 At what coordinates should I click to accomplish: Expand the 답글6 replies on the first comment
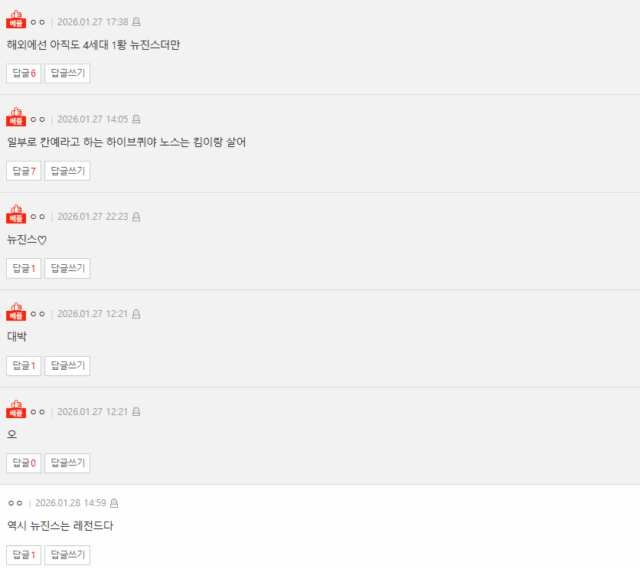pyautogui.click(x=24, y=73)
